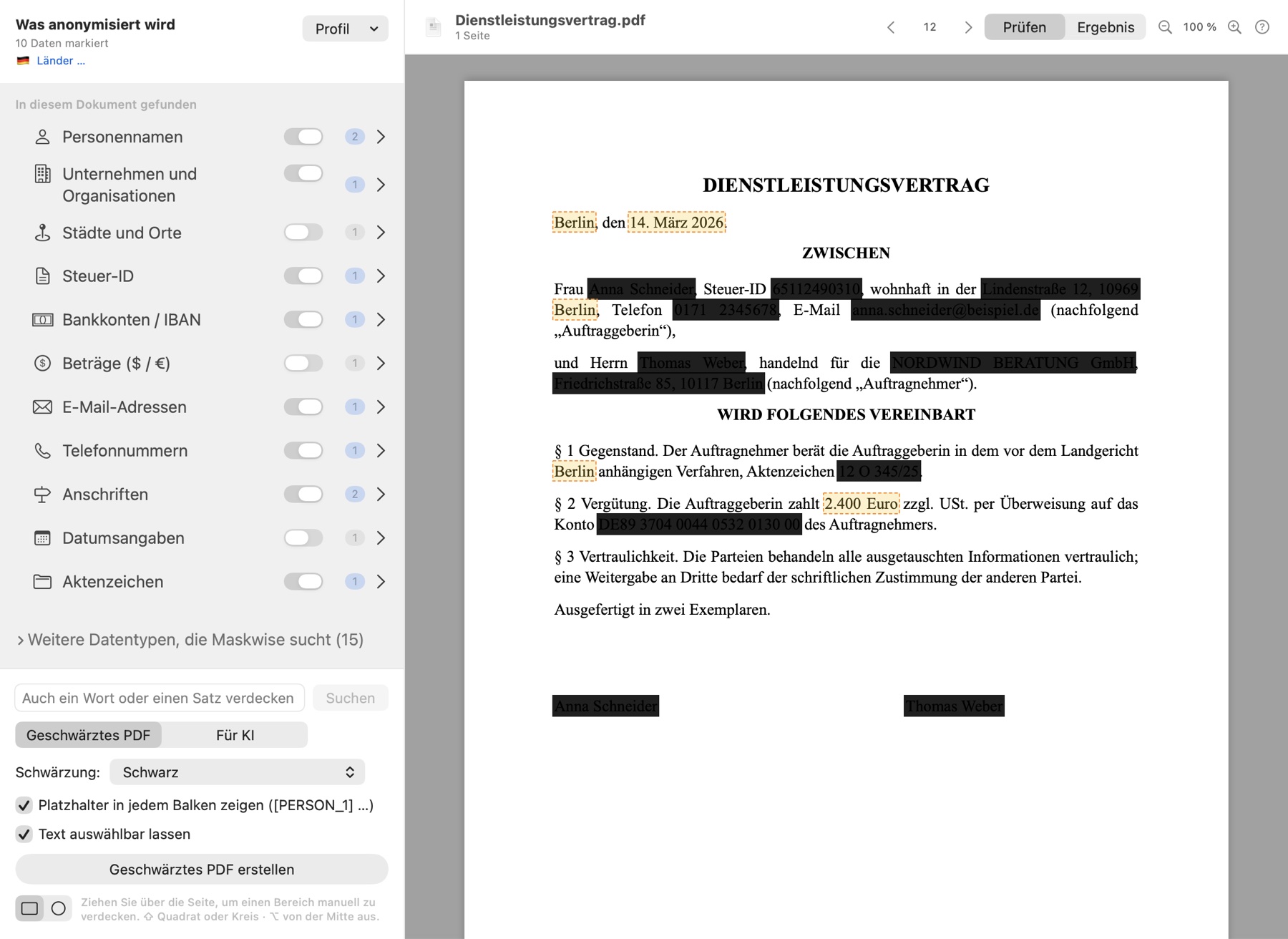
Task: Toggle the Steuer-ID switch
Action: pyautogui.click(x=303, y=276)
